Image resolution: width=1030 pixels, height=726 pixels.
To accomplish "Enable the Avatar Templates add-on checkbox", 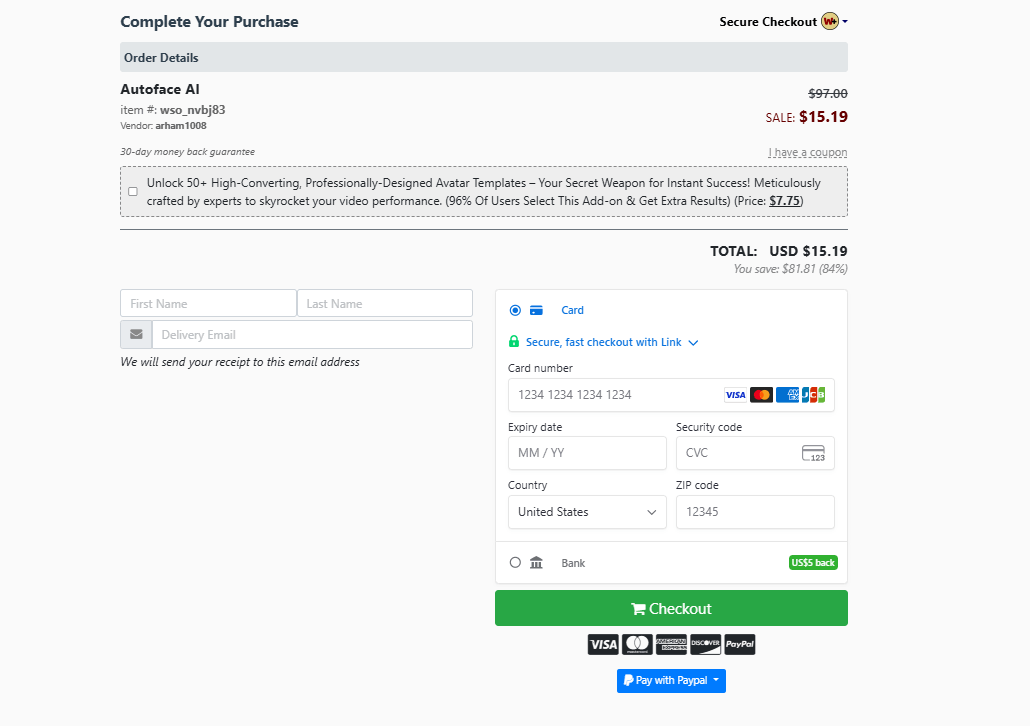I will [133, 191].
